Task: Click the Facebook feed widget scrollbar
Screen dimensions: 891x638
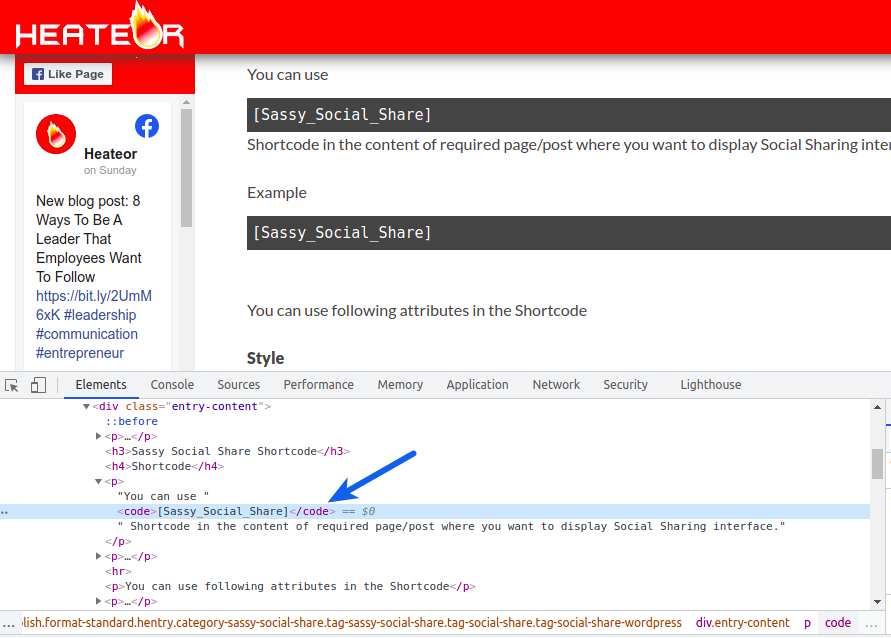Action: pos(185,168)
